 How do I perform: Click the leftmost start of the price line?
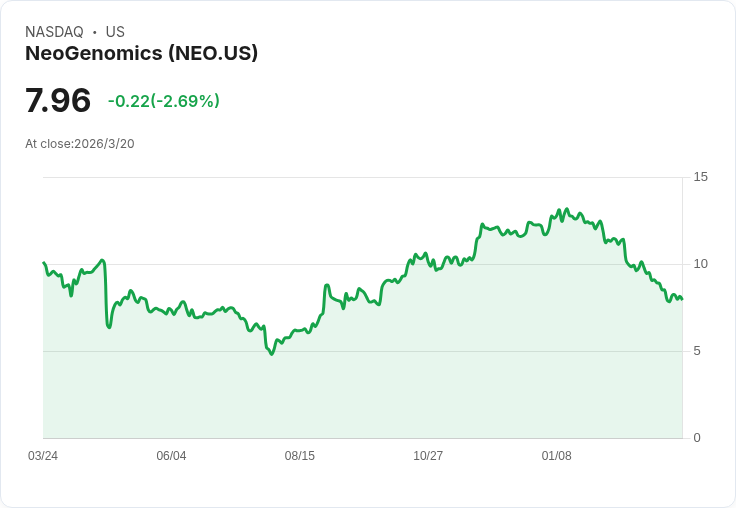tap(44, 263)
